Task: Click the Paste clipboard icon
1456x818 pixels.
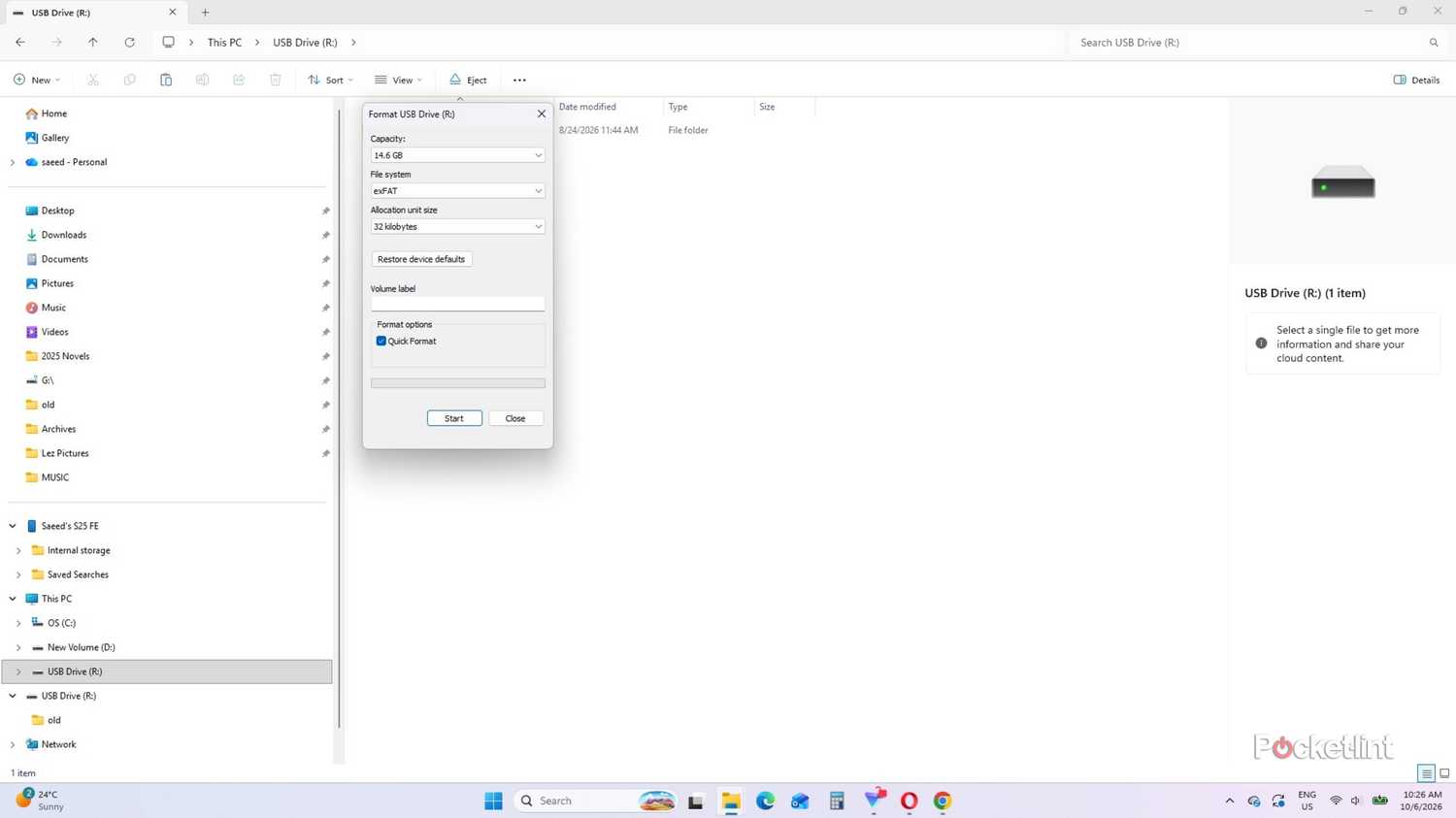Action: (x=166, y=80)
